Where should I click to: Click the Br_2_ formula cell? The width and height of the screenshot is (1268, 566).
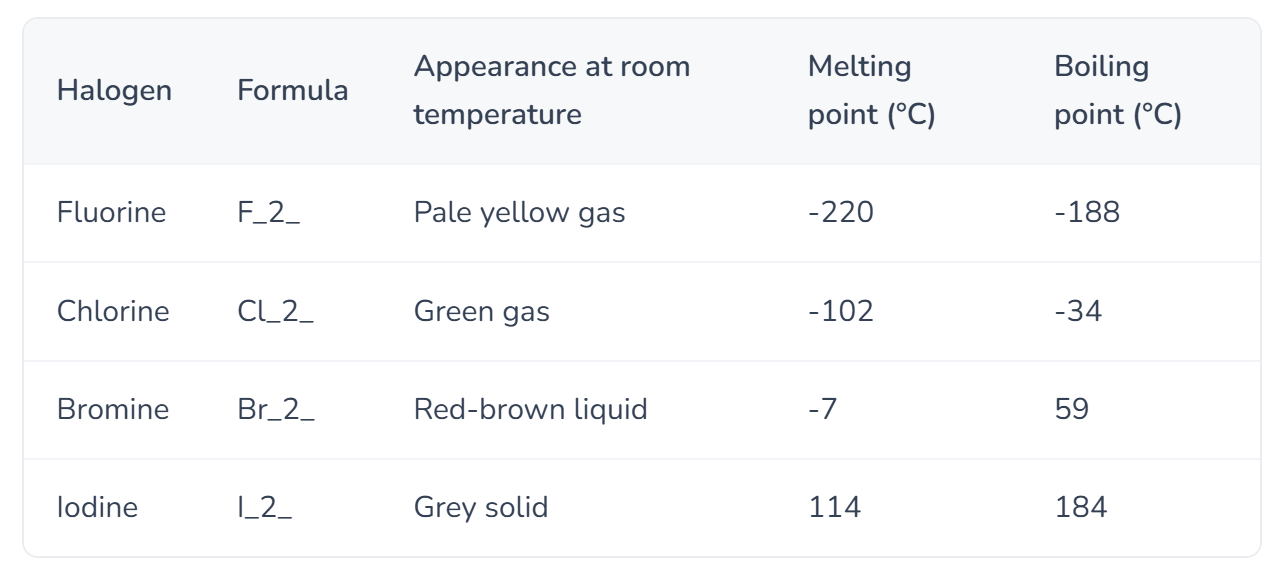point(275,409)
